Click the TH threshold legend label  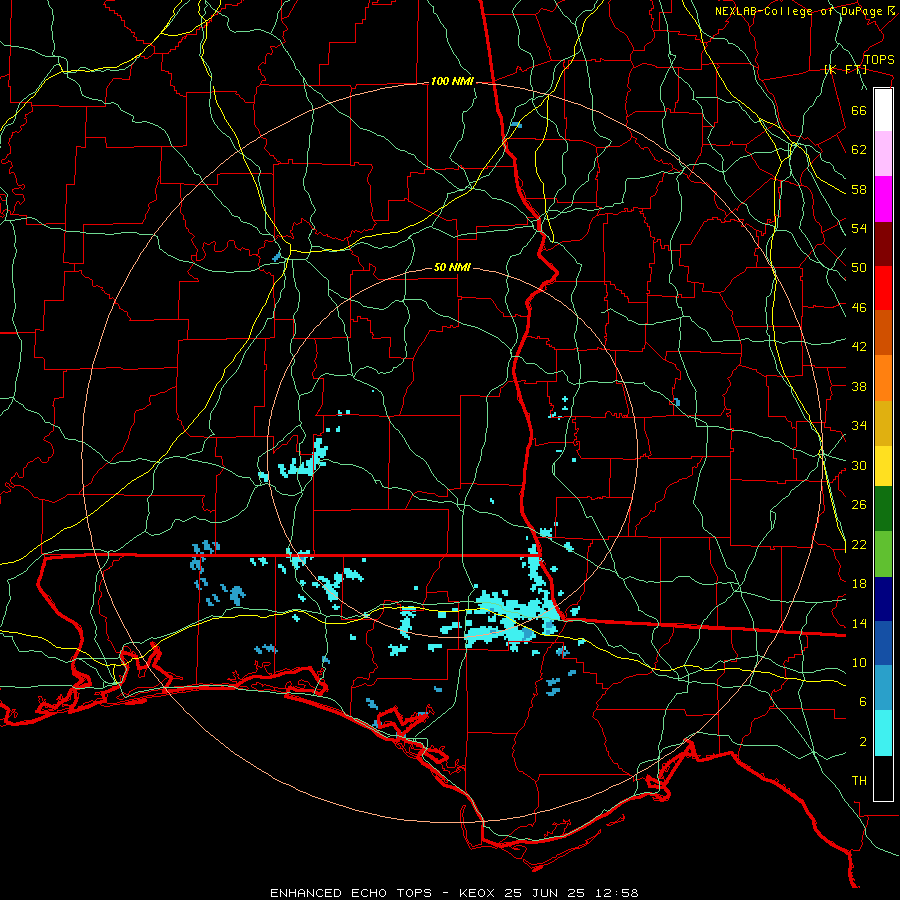859,781
